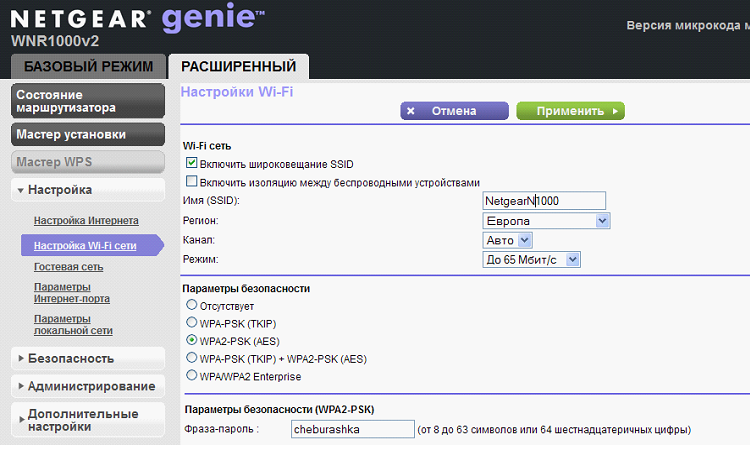
Task: Choose WPA/WPA2 Enterprise radio button
Action: pos(191,376)
